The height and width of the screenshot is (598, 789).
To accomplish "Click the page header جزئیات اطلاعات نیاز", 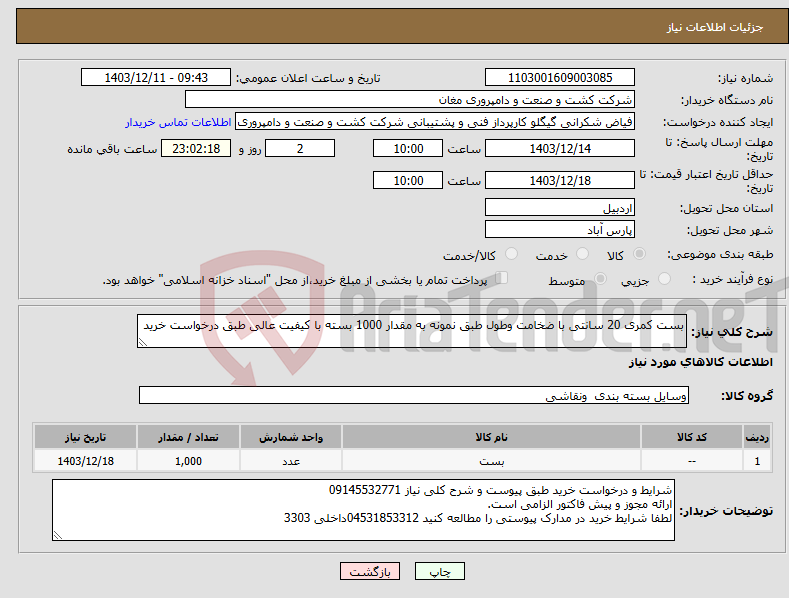I will (715, 27).
